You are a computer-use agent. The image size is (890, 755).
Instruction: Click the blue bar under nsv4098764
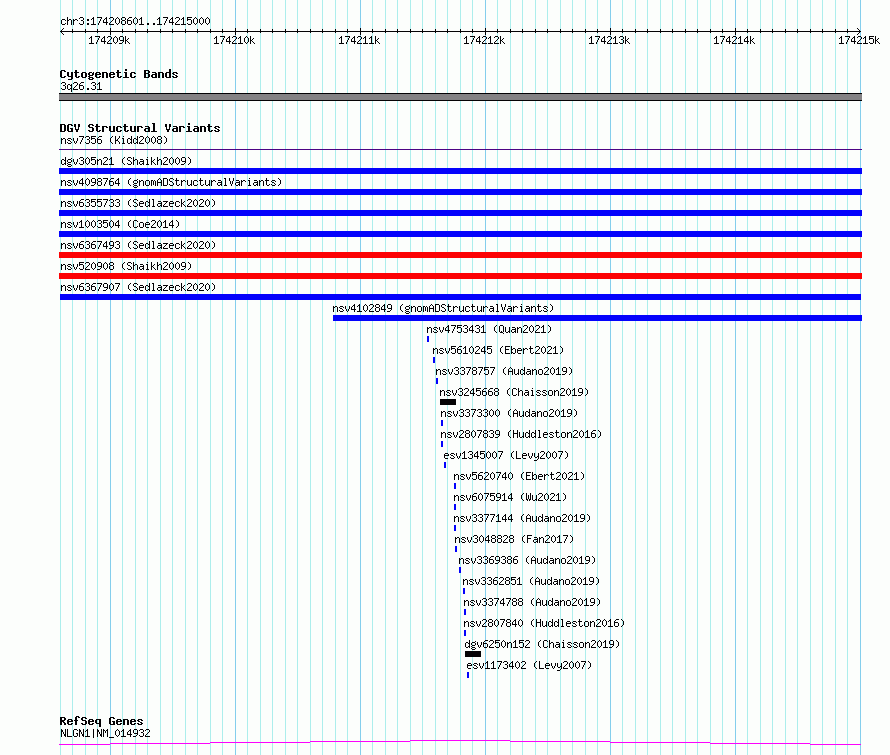tap(460, 192)
